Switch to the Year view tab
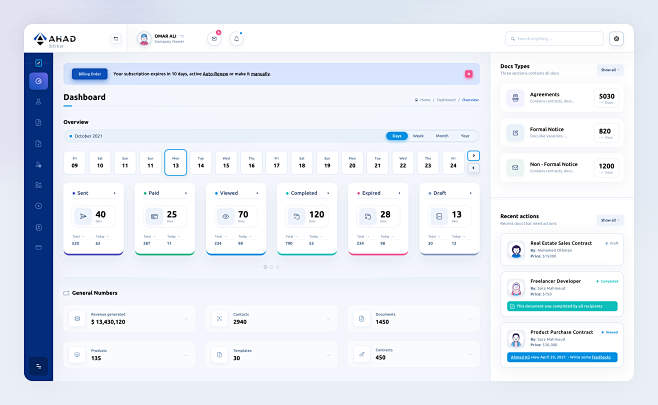The image size is (658, 405). click(x=464, y=135)
